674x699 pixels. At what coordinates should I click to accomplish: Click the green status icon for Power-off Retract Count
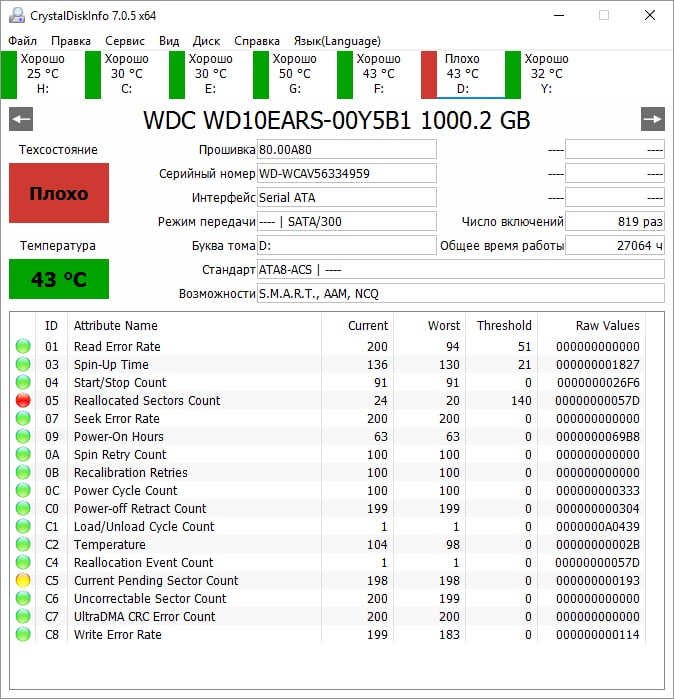point(23,508)
